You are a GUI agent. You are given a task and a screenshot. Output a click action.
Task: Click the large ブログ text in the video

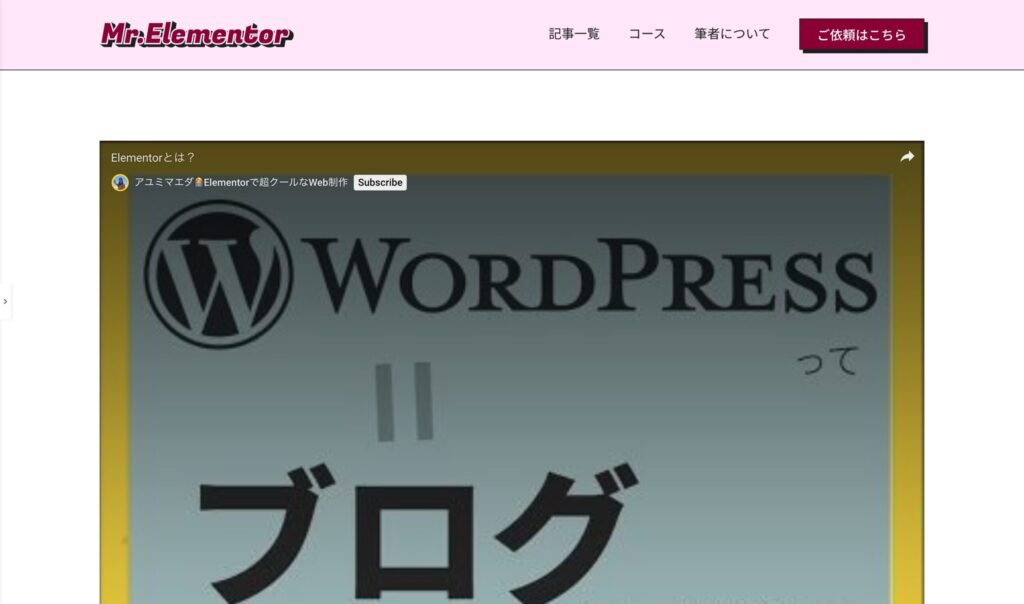(418, 530)
